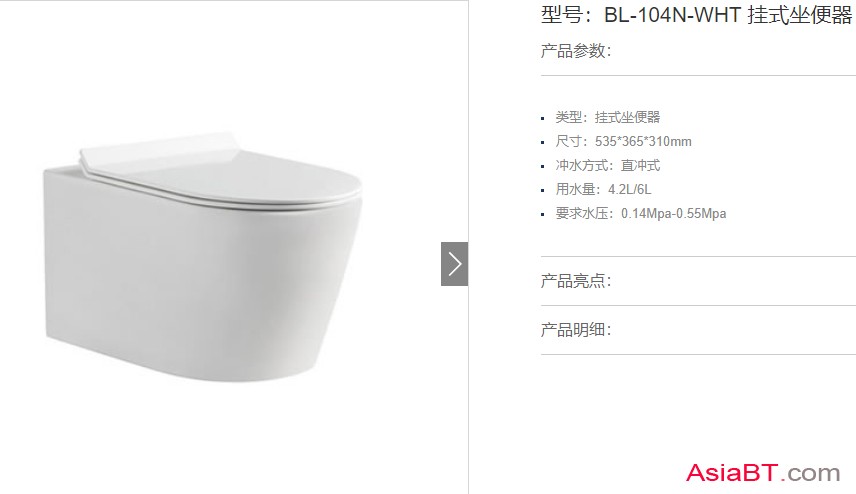Viewport: 856px width, 494px height.
Task: Expand the 产品参数 section
Action: click(576, 51)
